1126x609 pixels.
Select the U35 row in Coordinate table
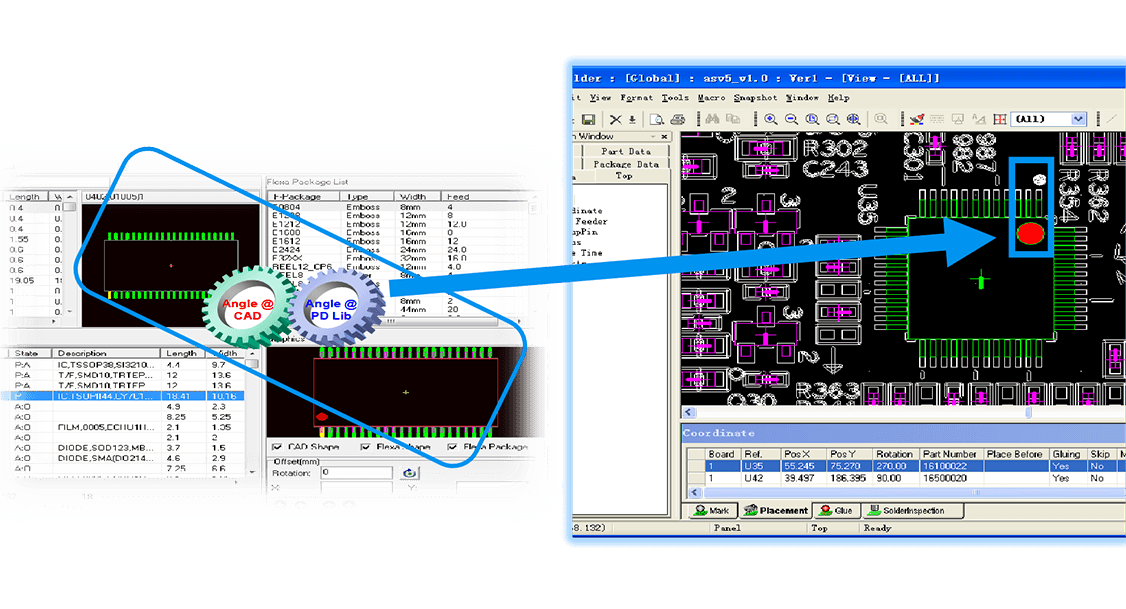click(x=906, y=466)
